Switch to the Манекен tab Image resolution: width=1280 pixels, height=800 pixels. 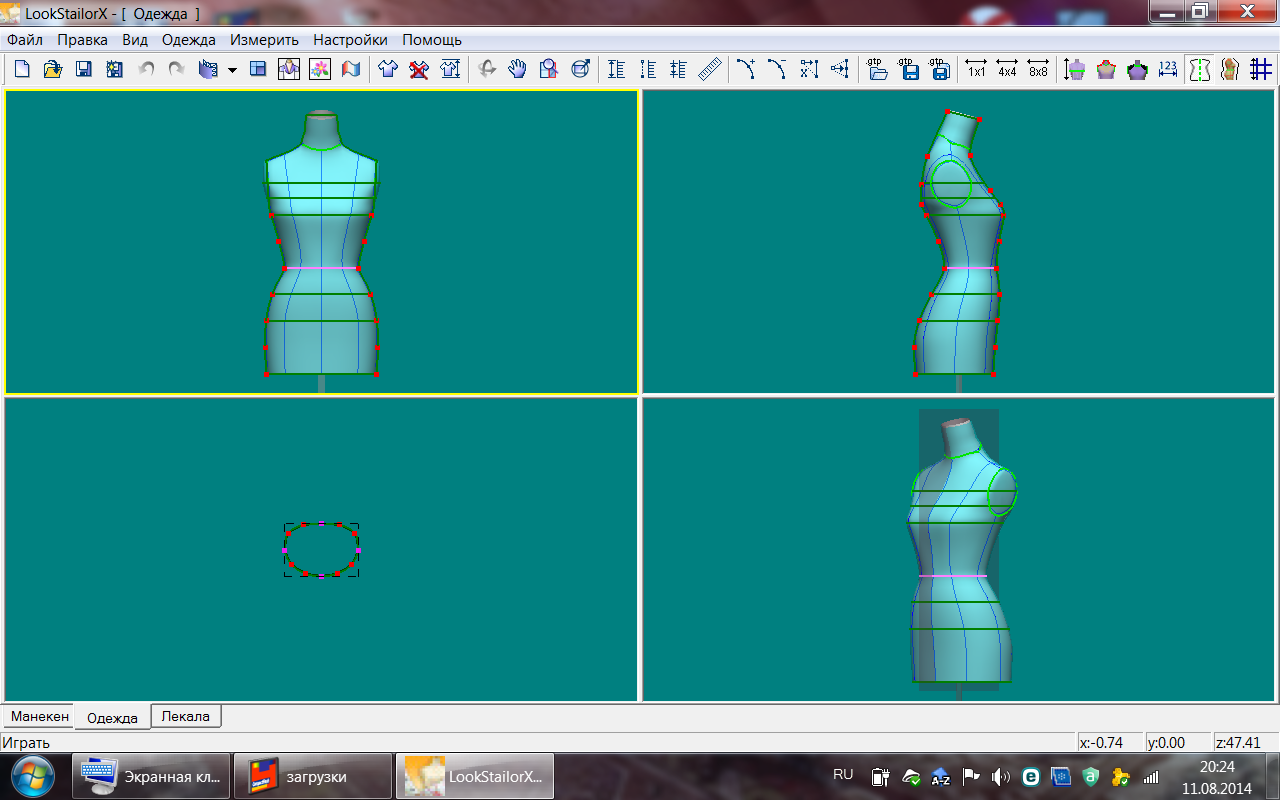(x=40, y=716)
